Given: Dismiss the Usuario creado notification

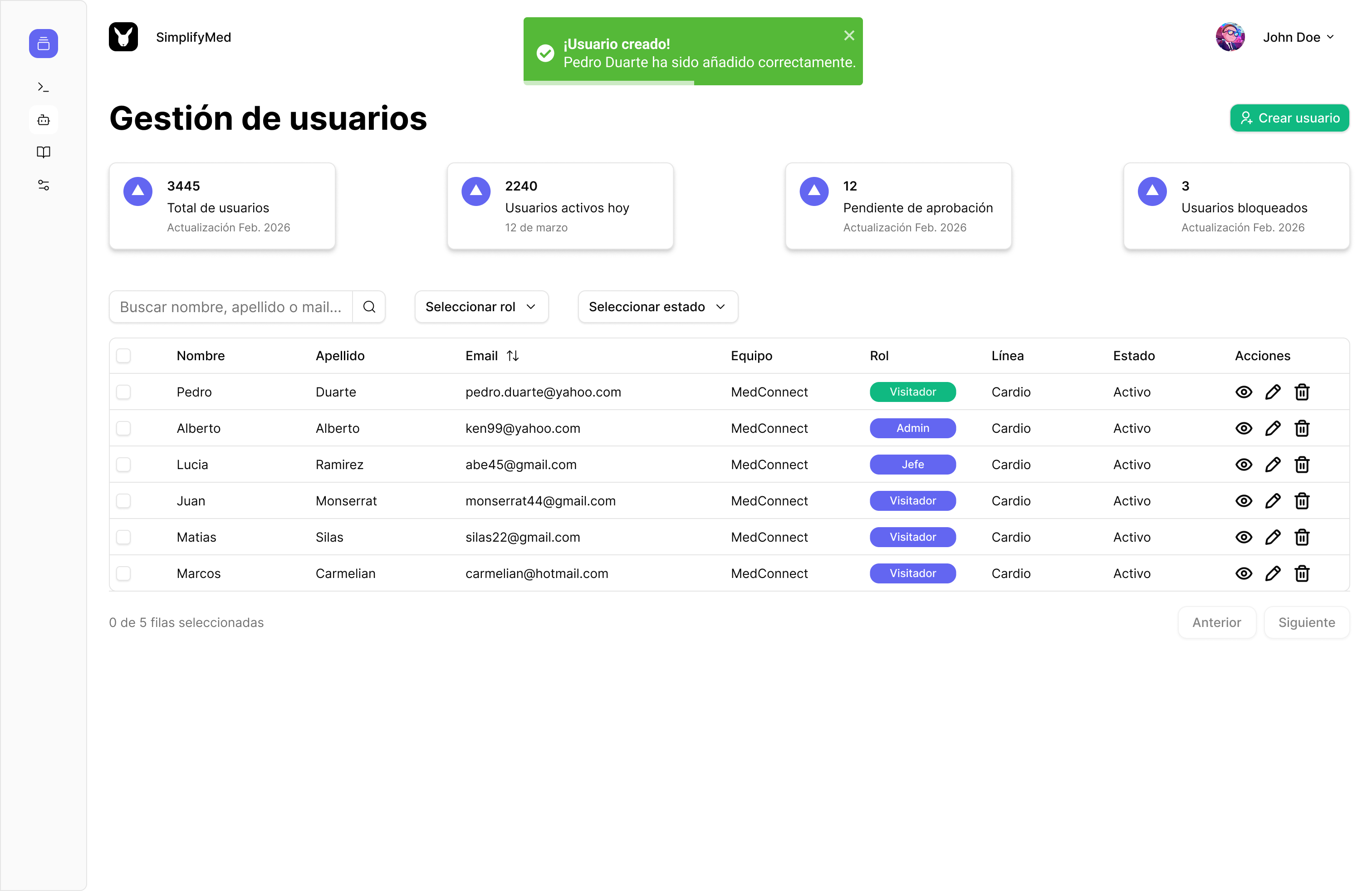Looking at the screenshot, I should 848,35.
